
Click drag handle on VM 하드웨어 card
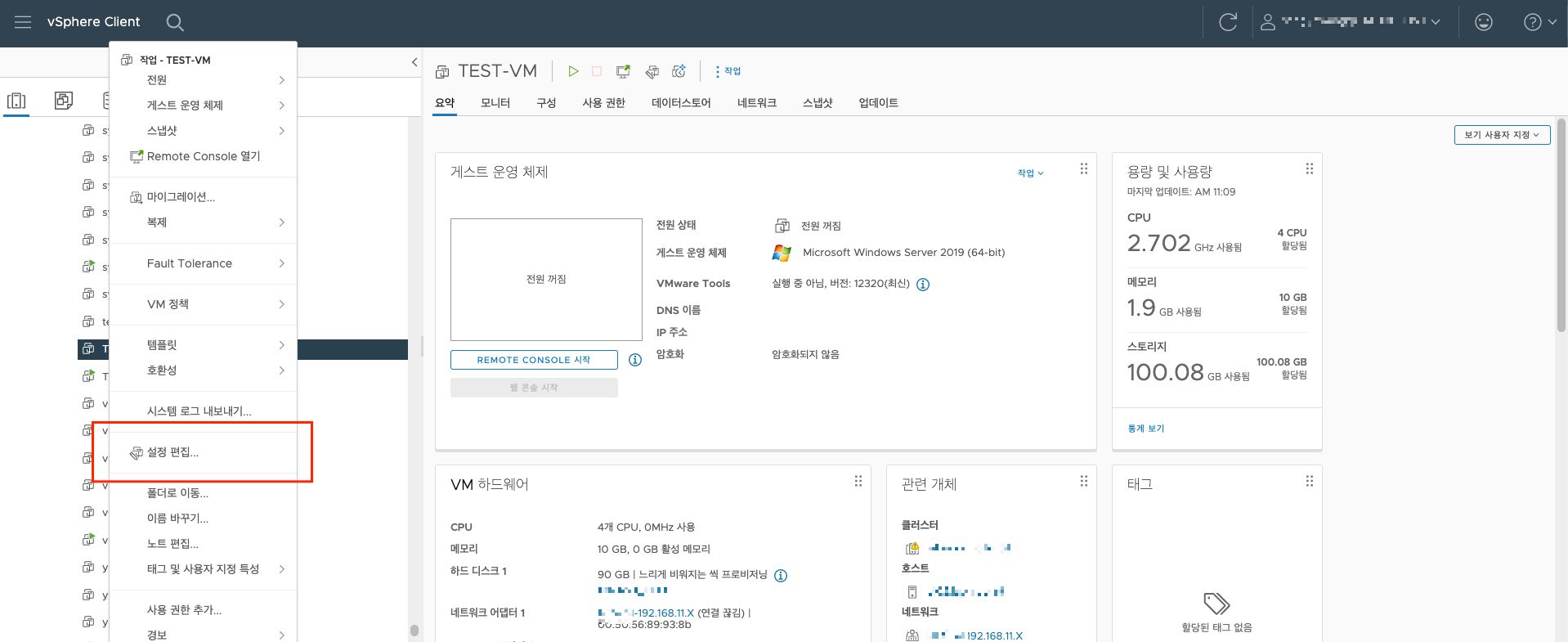point(858,481)
